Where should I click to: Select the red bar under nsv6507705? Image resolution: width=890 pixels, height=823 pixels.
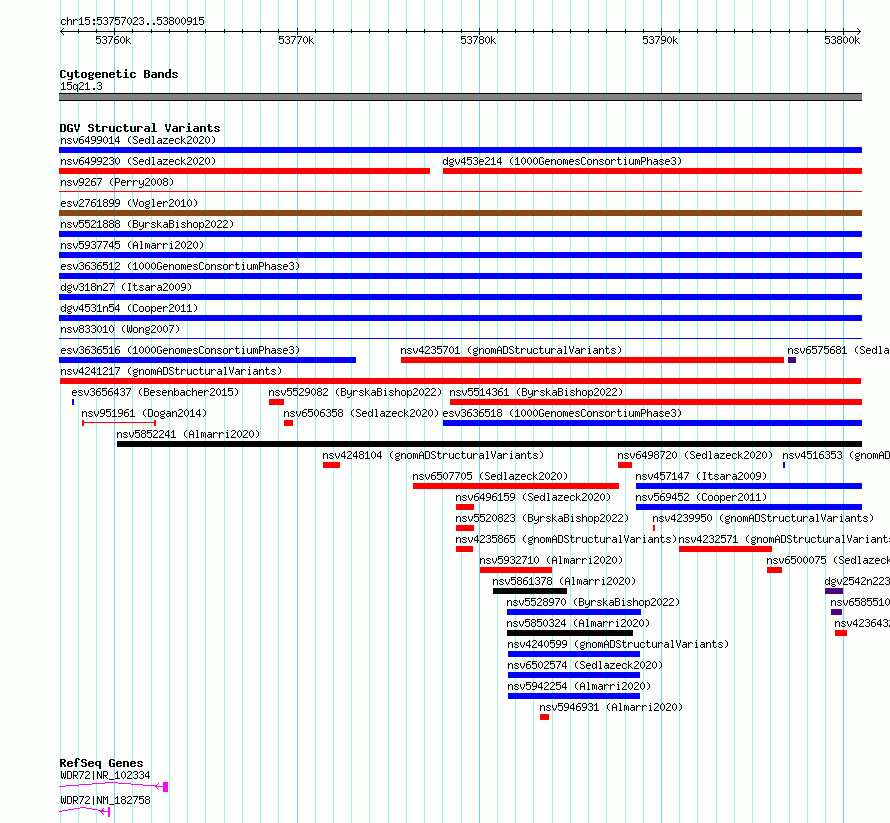pyautogui.click(x=516, y=486)
